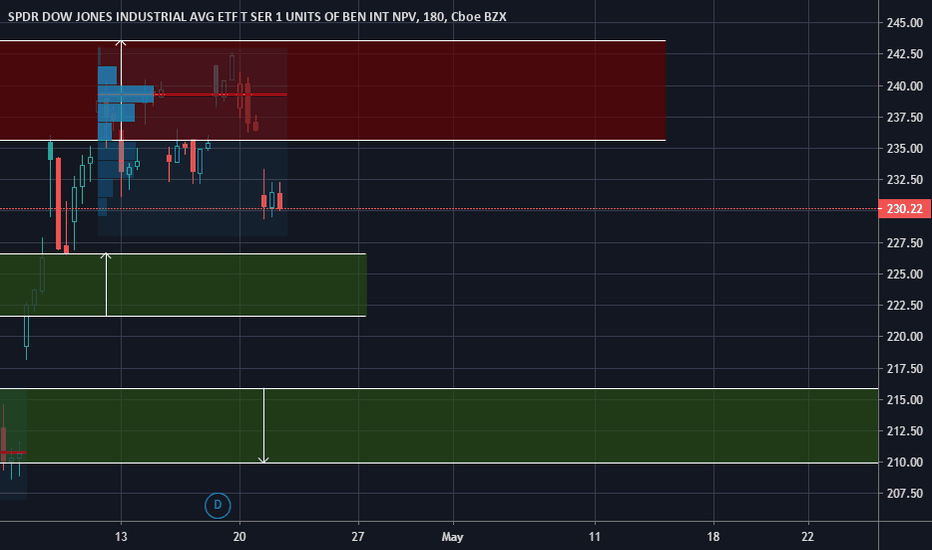Click the red point-of-control line near 240.00

[221, 95]
